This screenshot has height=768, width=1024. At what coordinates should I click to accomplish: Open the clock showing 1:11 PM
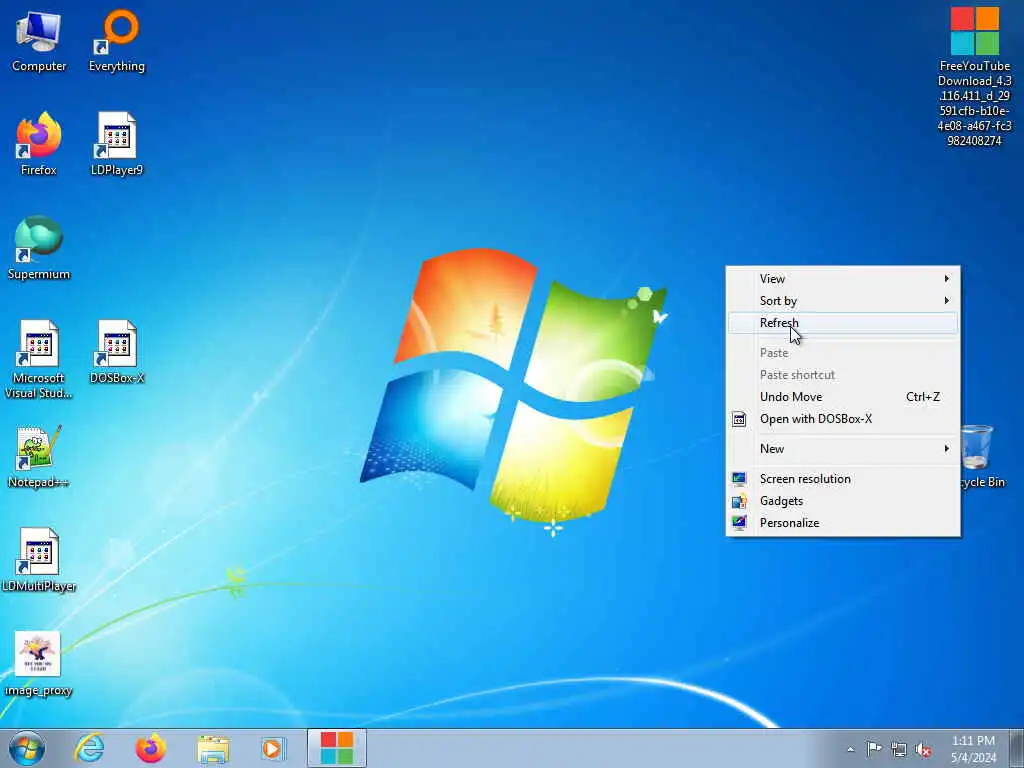tap(973, 749)
